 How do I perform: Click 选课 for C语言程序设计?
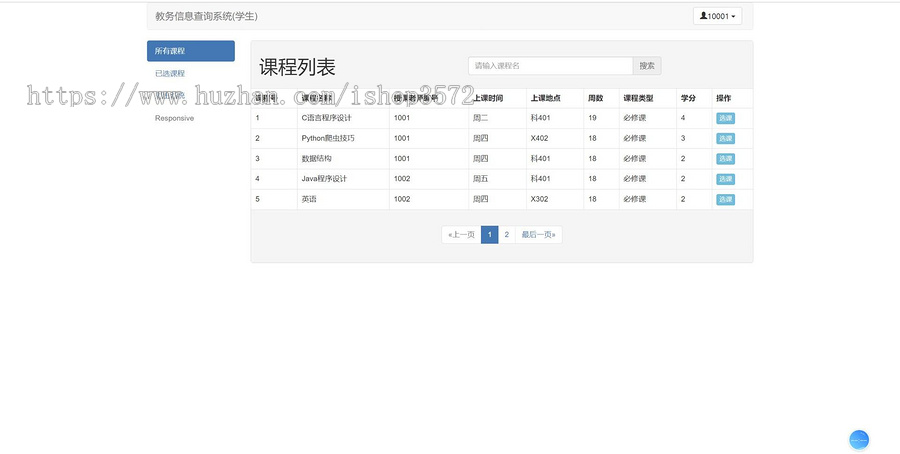pyautogui.click(x=726, y=118)
